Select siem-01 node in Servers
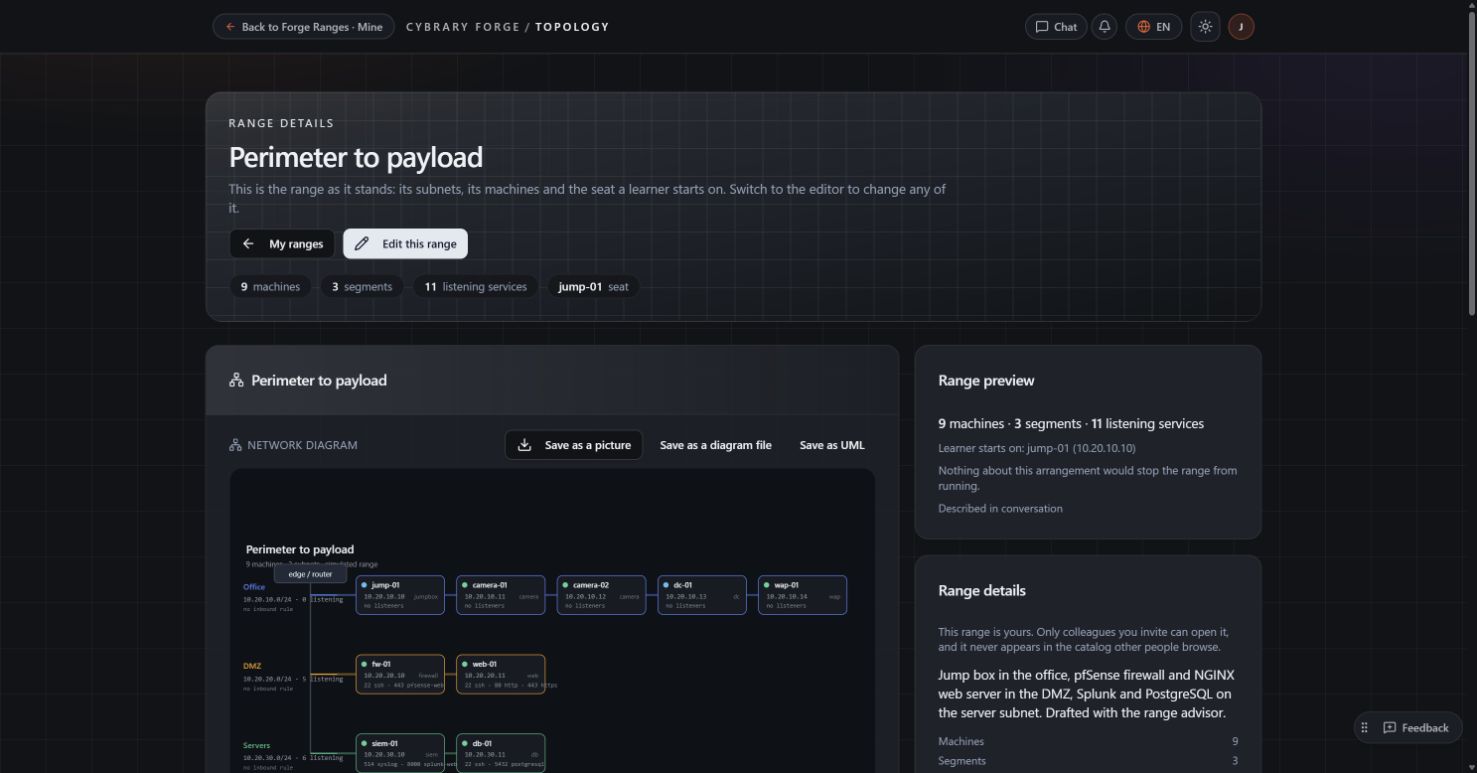The image size is (1477, 773). tap(400, 753)
